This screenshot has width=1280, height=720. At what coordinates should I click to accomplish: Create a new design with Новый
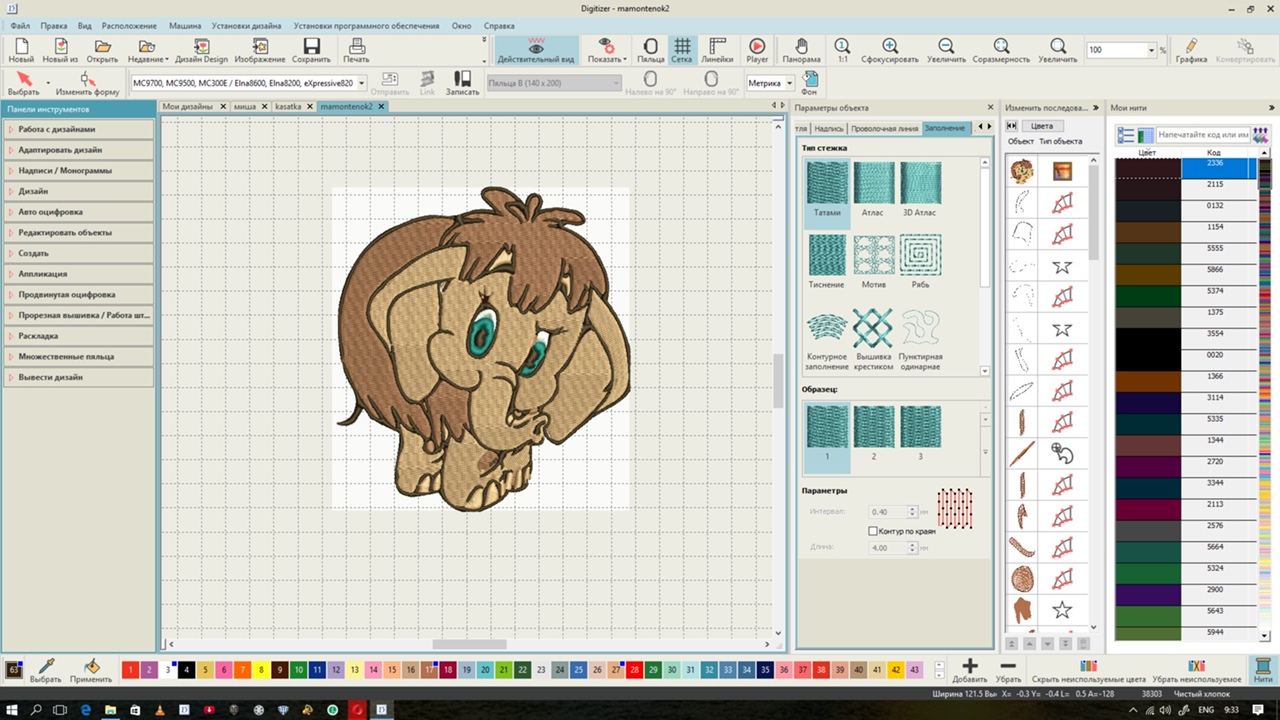[21, 50]
